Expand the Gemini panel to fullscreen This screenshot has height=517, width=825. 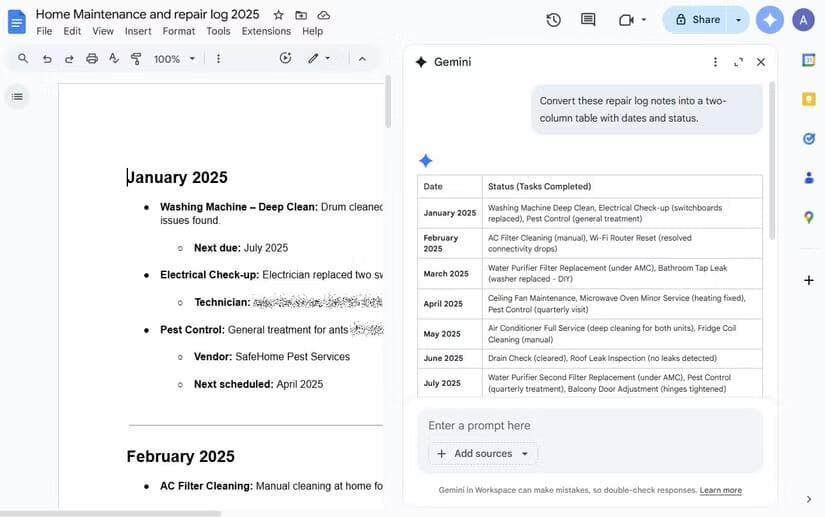pos(738,62)
